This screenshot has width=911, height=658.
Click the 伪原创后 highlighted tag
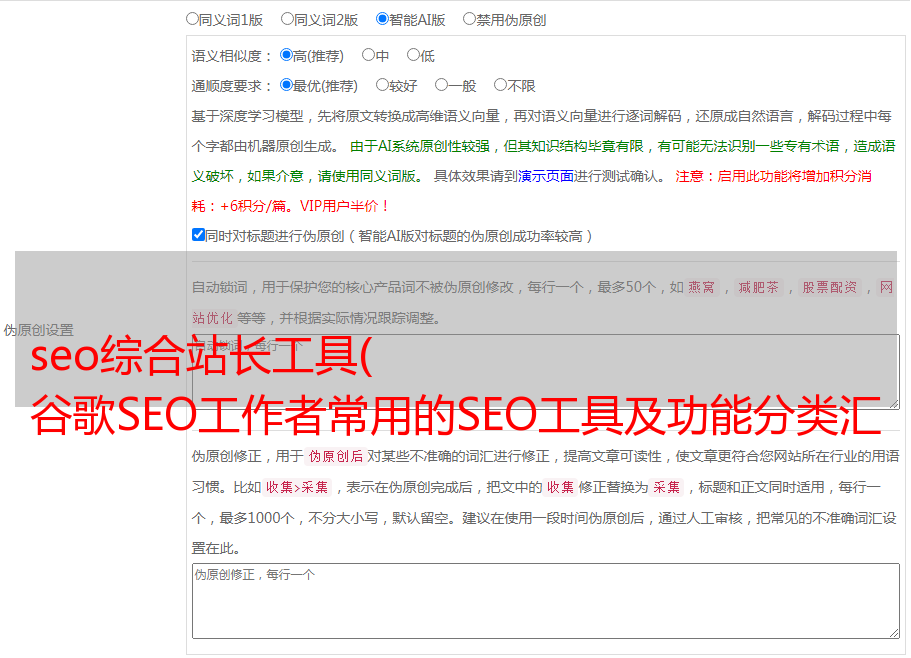(336, 456)
